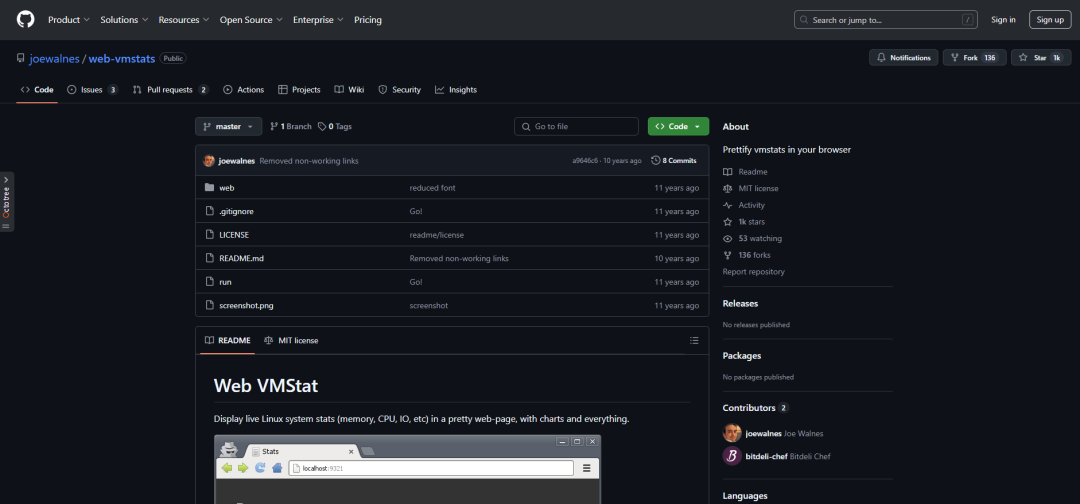Star the repository with the Star button
1080x504 pixels.
tap(1041, 58)
